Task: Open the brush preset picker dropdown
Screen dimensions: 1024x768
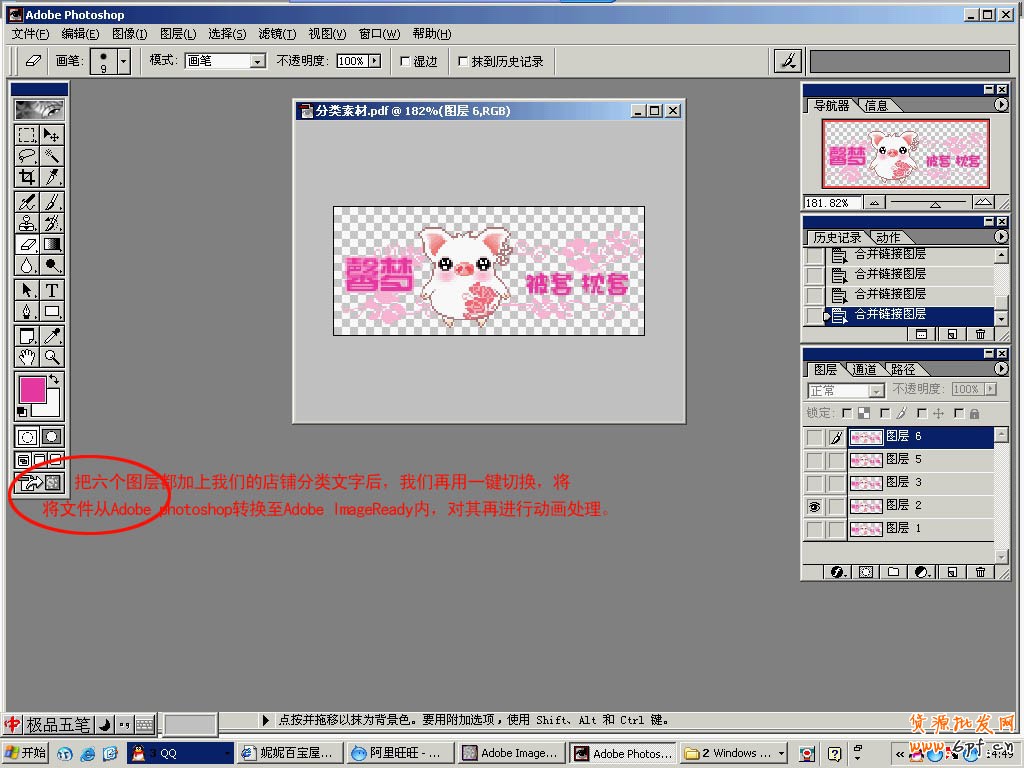Action: [x=123, y=61]
